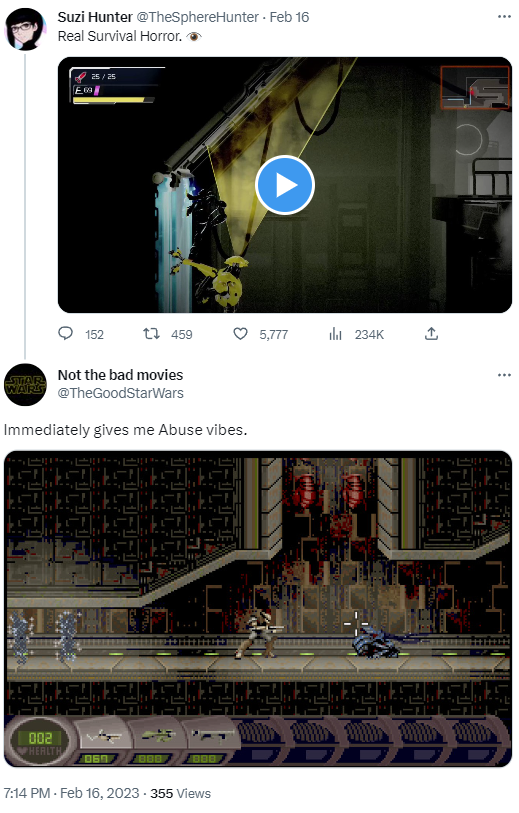Click the Suzi Hunter display name
The image size is (519, 813).
pyautogui.click(x=95, y=17)
